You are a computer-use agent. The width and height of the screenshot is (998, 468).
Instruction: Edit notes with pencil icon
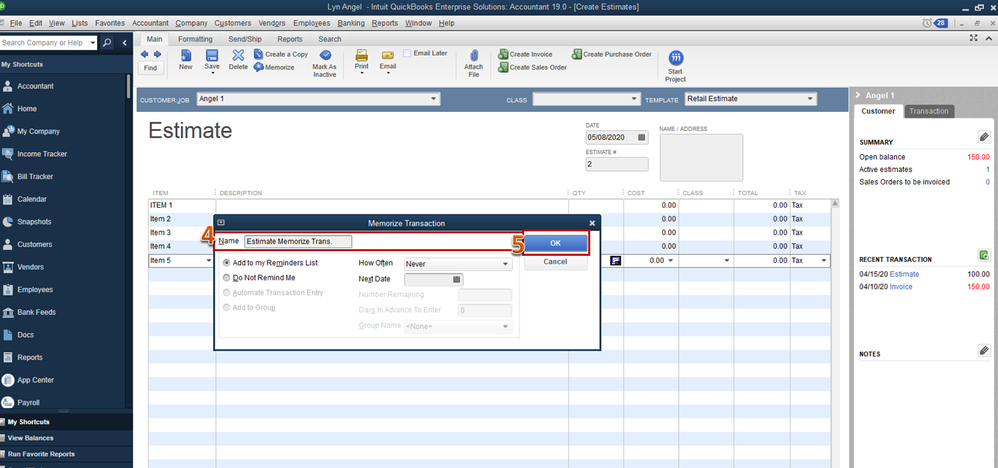(984, 350)
